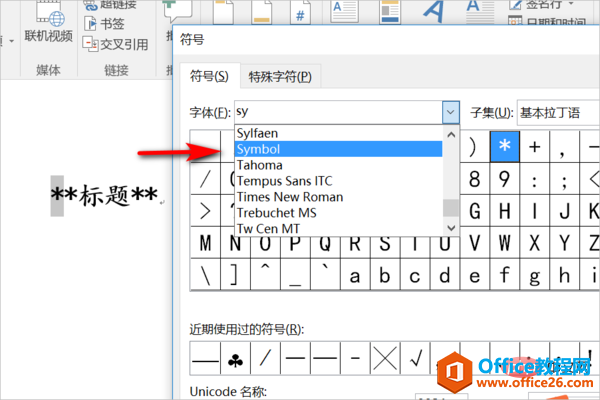Image resolution: width=600 pixels, height=400 pixels.
Task: Select the plus sign symbol in the grid
Action: (x=535, y=146)
